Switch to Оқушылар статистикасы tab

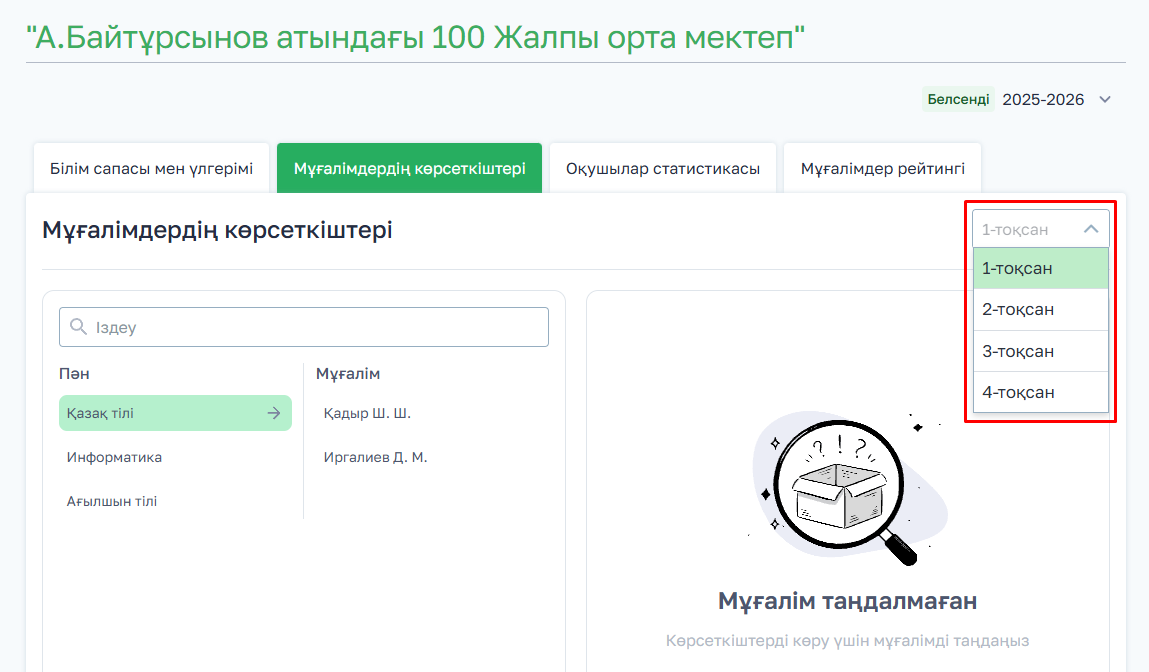[663, 168]
